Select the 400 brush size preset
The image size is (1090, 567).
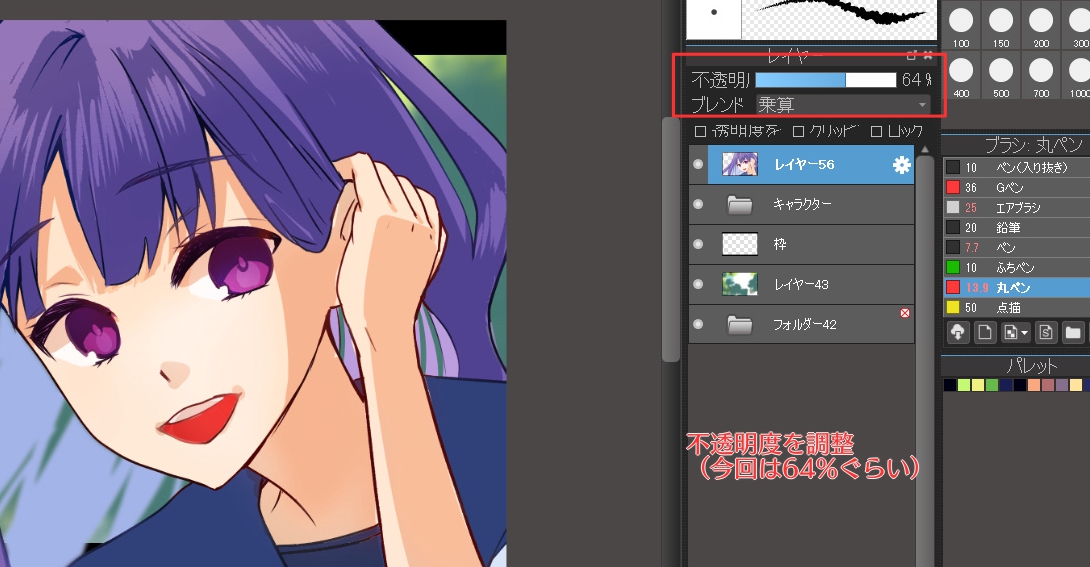point(961,76)
